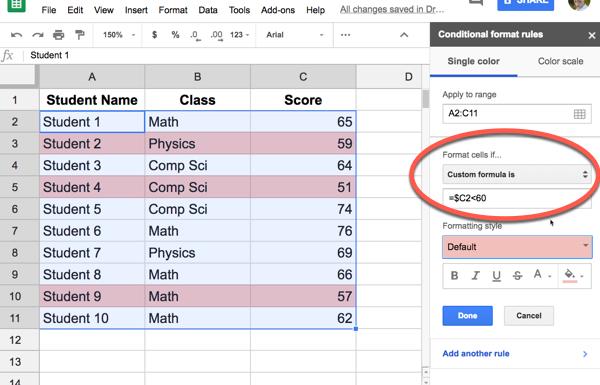Toggle italic in formatting style
Screen dimensions: 600x385
coord(475,276)
